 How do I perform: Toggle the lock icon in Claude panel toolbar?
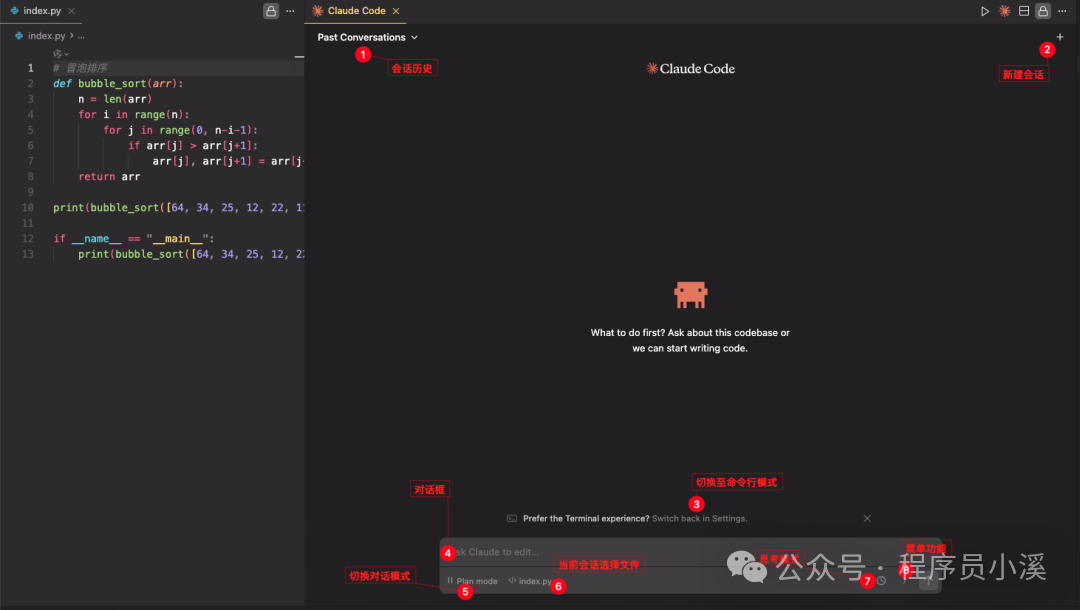coord(1043,11)
